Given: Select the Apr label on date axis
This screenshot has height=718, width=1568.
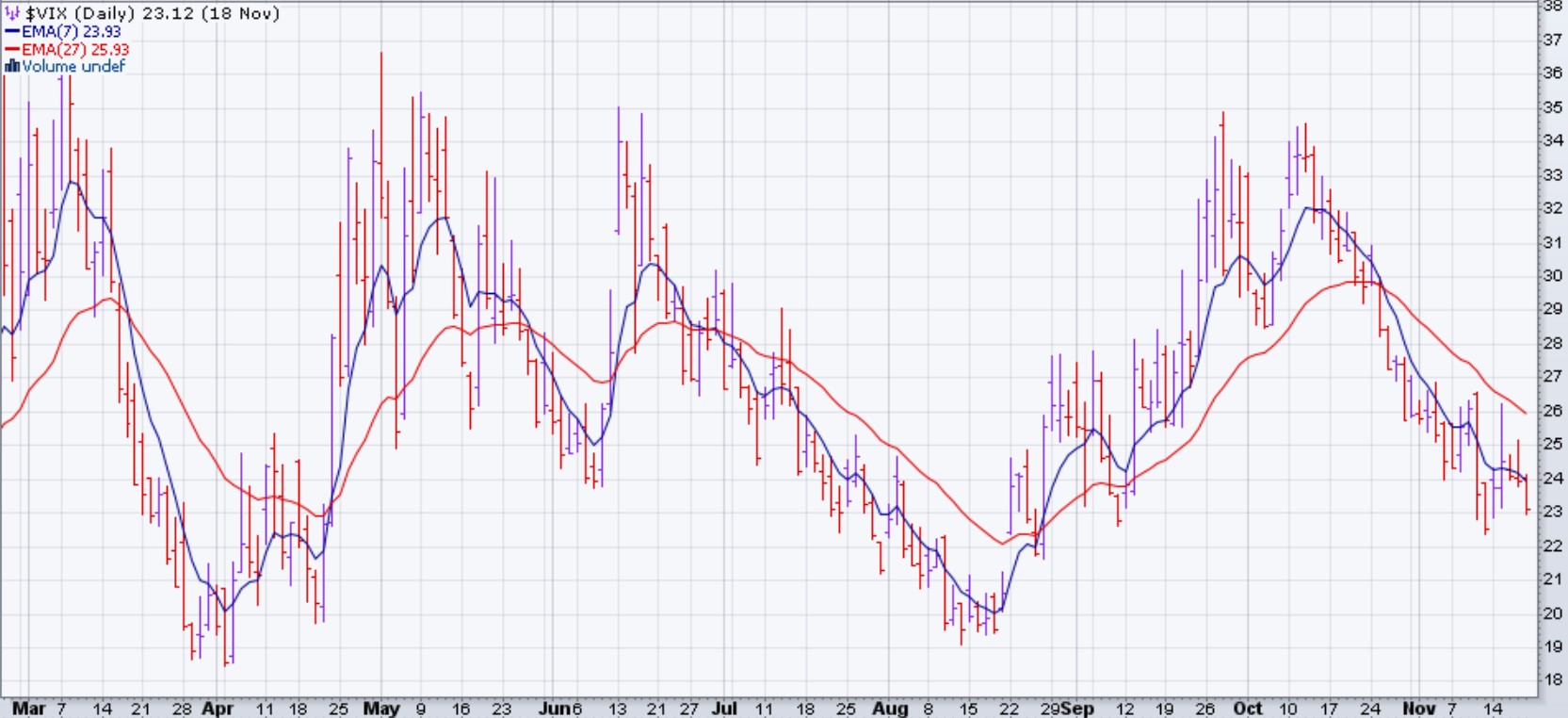Looking at the screenshot, I should point(218,708).
